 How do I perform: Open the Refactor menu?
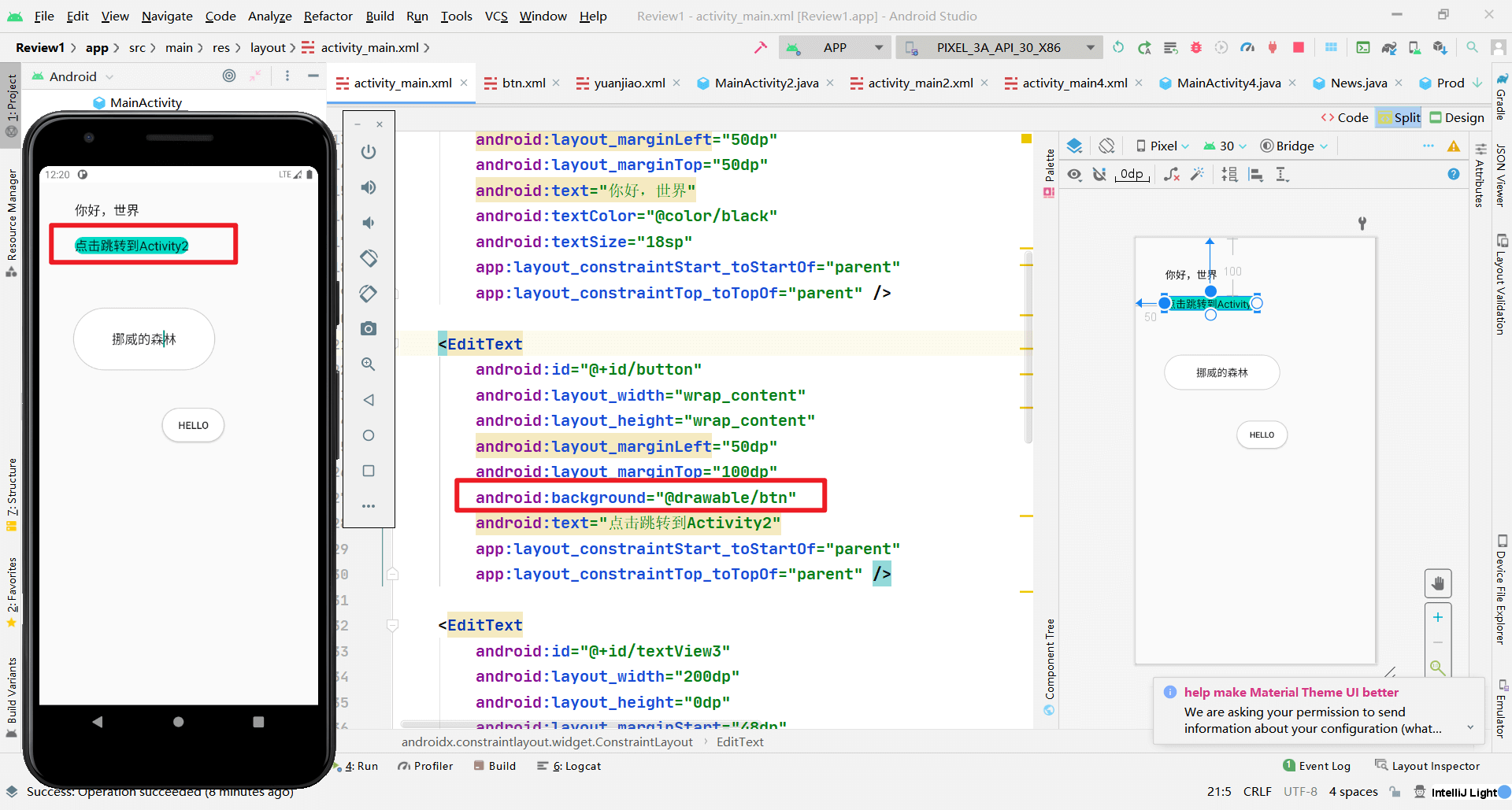328,16
